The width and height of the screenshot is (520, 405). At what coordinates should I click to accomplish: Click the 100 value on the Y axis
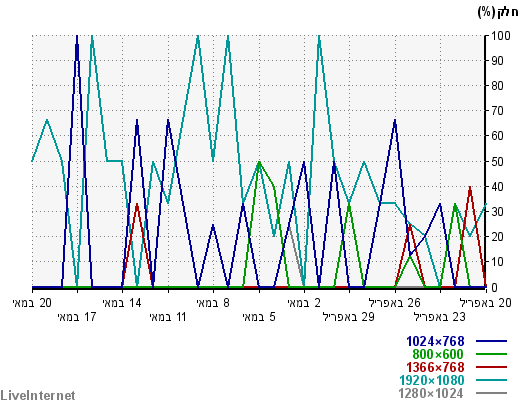501,36
